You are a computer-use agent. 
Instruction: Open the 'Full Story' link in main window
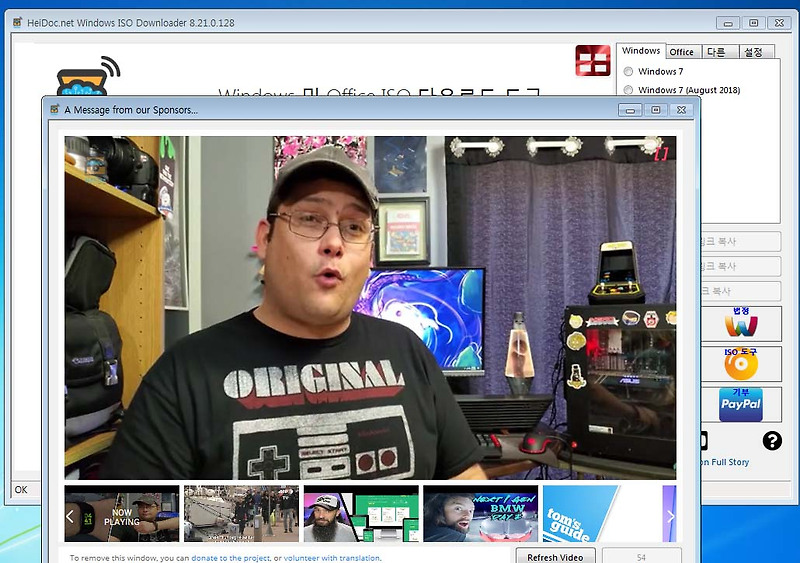[x=730, y=462]
